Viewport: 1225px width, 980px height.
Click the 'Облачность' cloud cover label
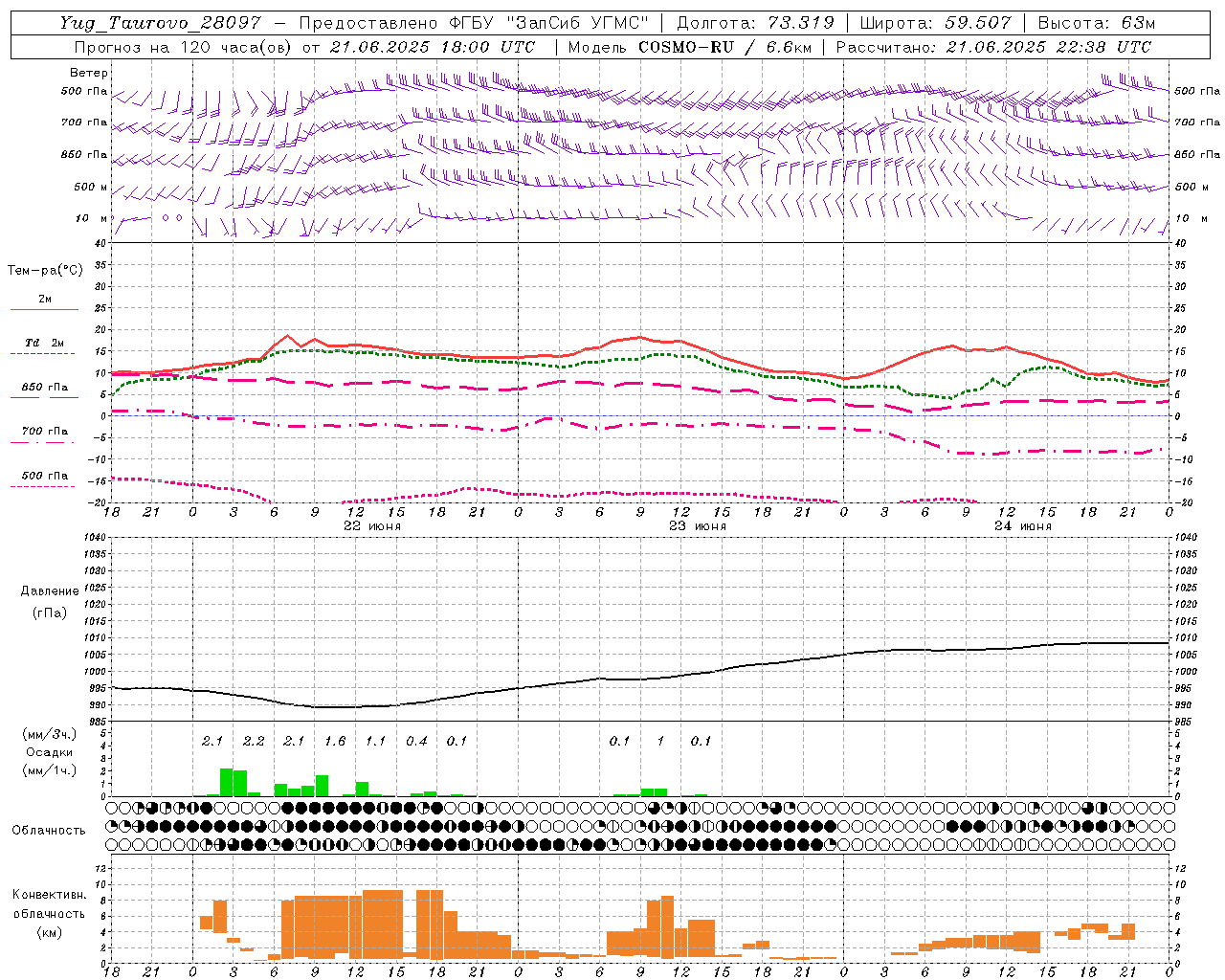[49, 831]
